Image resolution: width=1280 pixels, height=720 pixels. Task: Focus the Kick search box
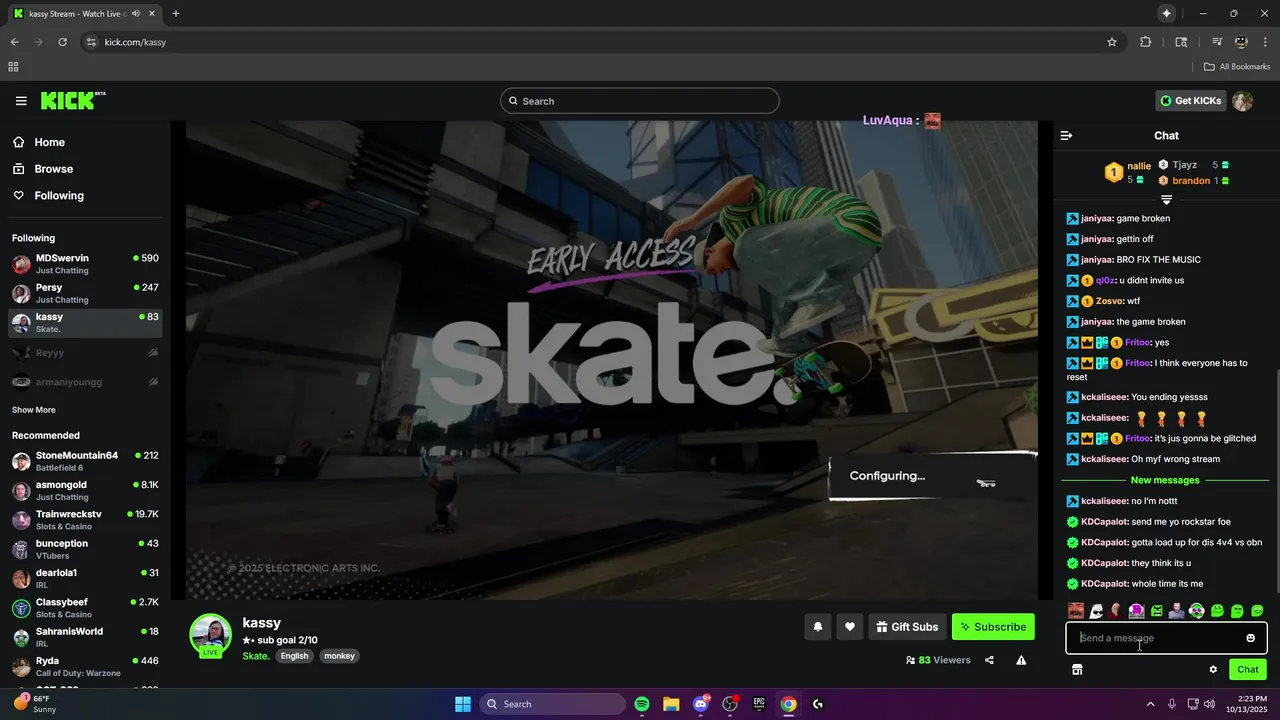(640, 101)
